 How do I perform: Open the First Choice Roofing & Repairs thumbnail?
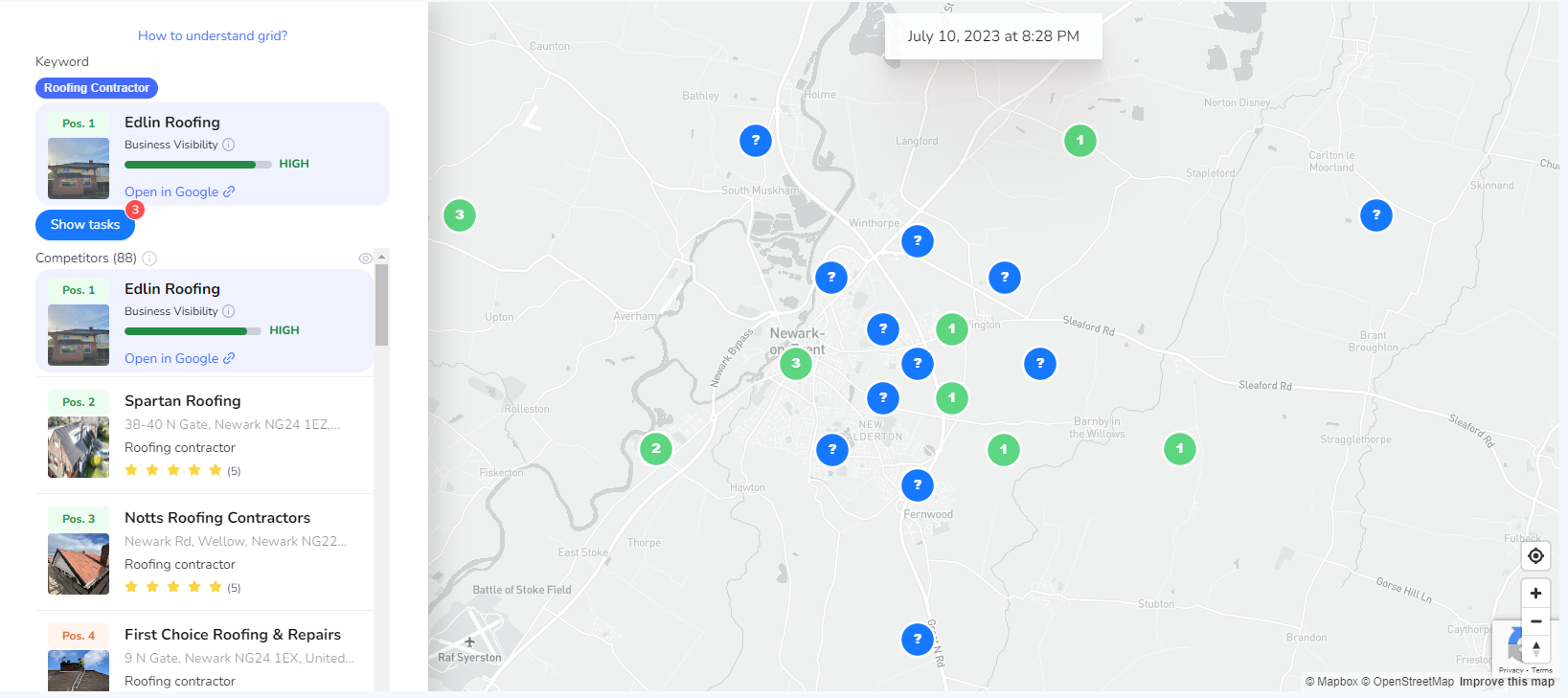pyautogui.click(x=79, y=670)
